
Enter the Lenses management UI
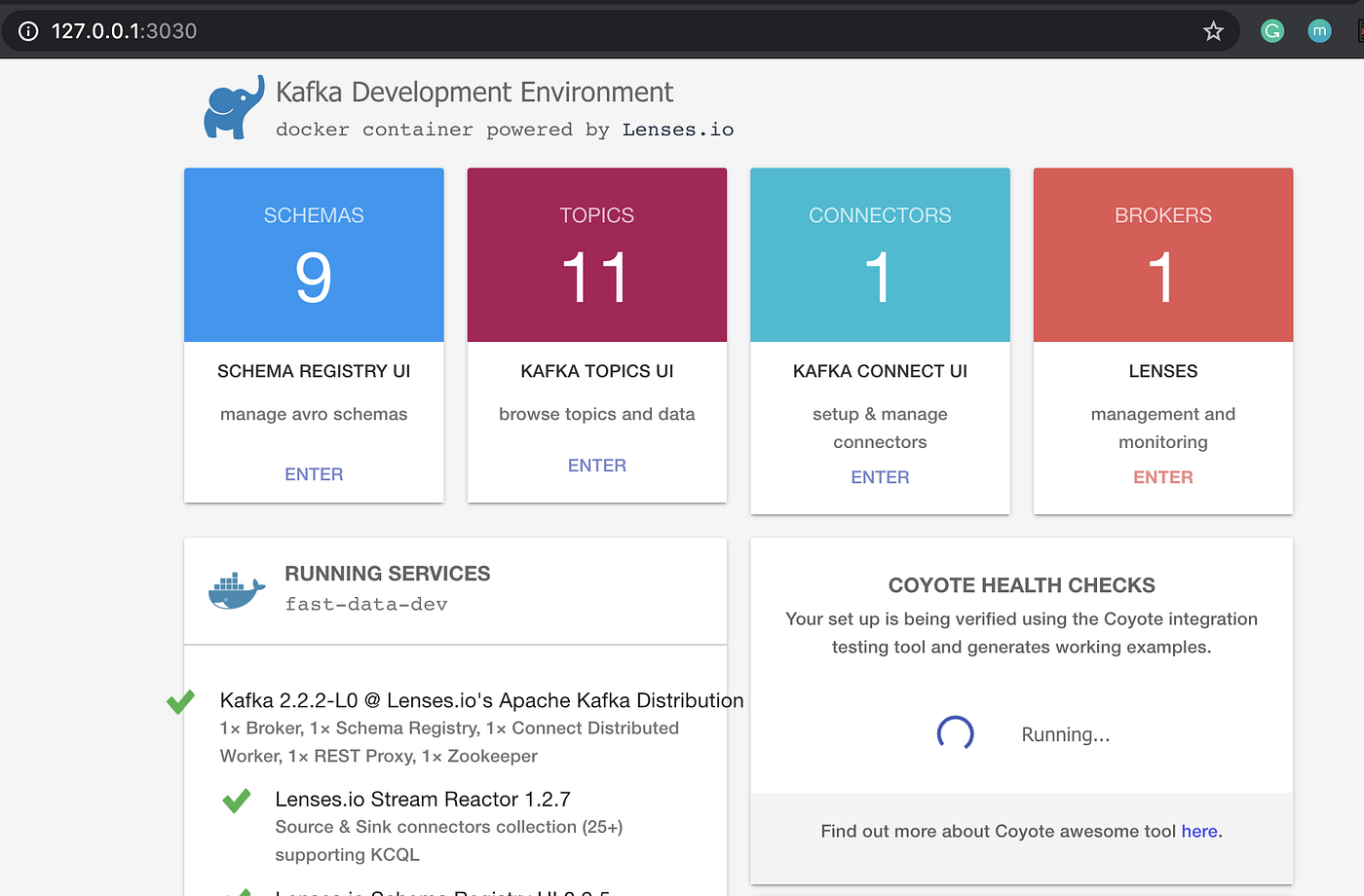pyautogui.click(x=1162, y=477)
